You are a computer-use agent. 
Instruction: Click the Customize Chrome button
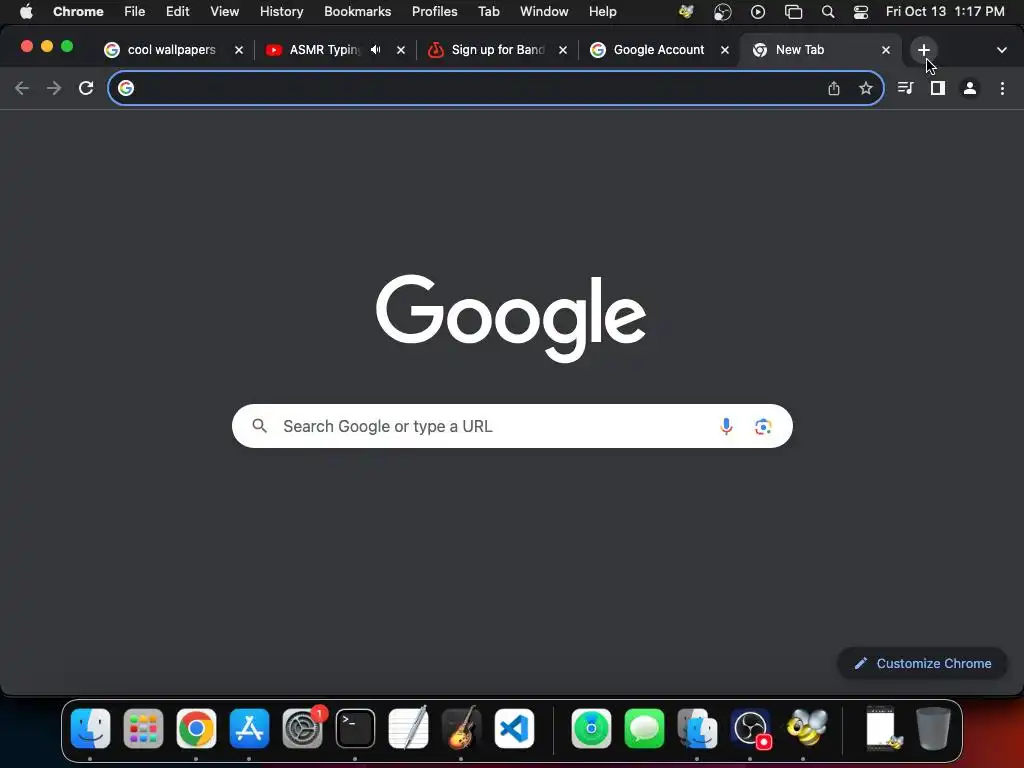[x=922, y=664]
